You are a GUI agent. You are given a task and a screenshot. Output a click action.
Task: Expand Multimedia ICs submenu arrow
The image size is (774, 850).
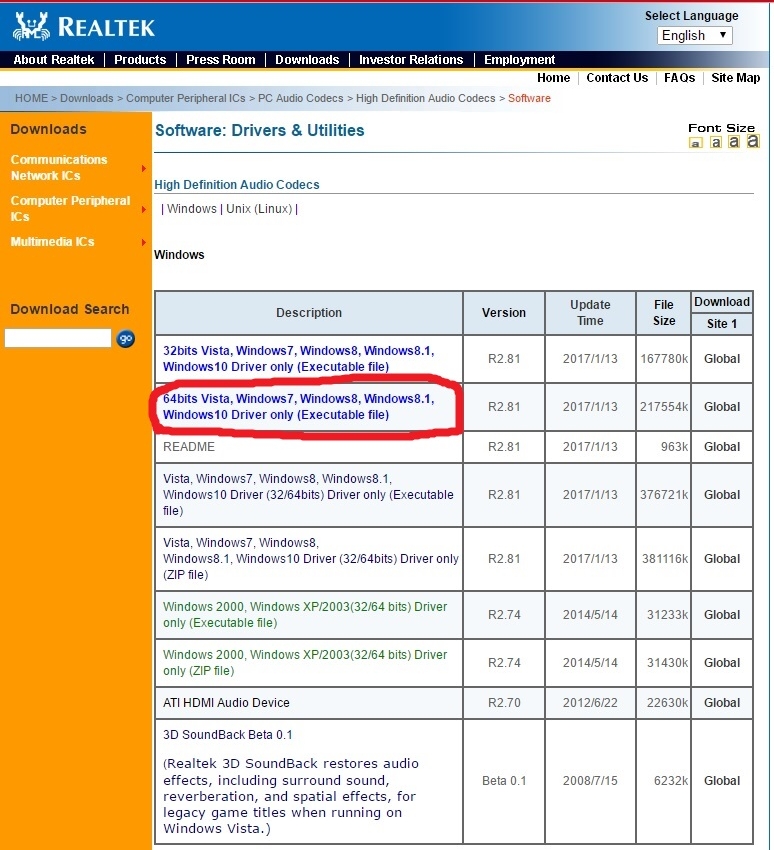[x=144, y=242]
